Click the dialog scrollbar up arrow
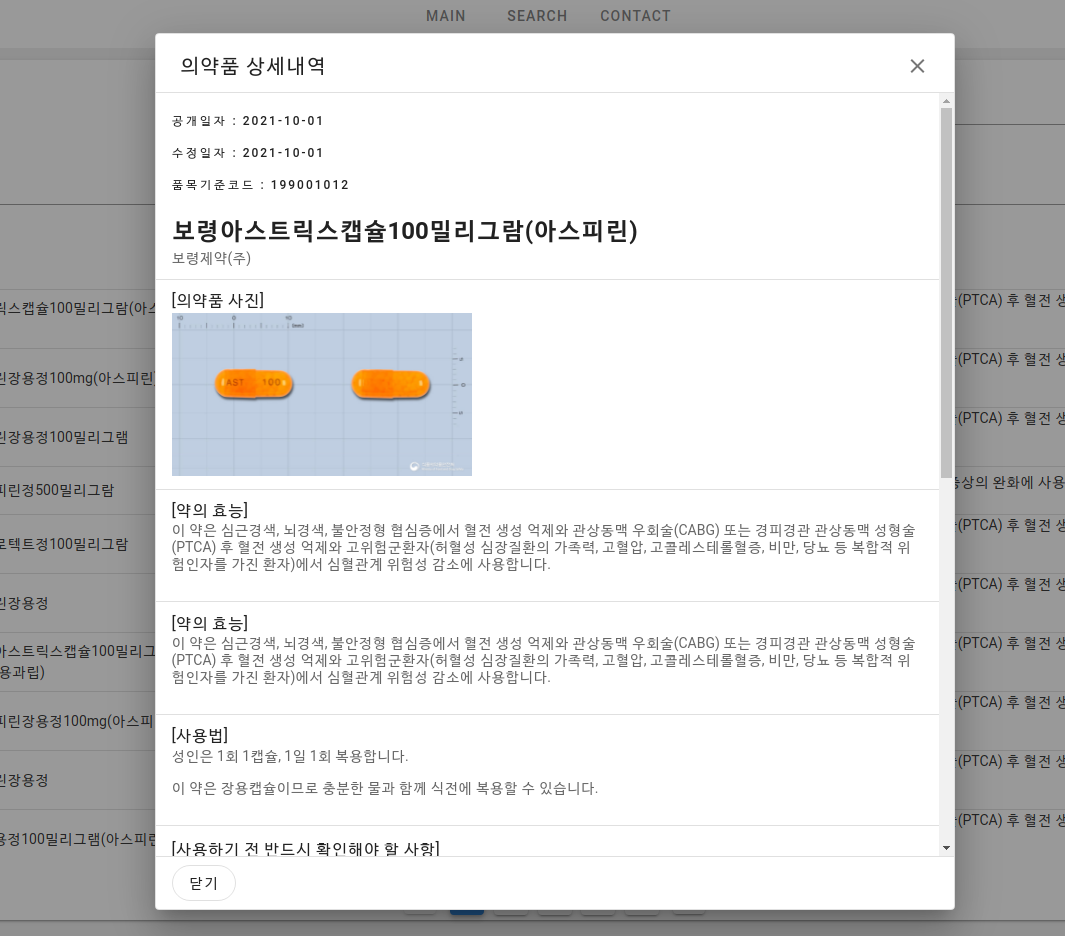Screen dimensions: 1065x936 pos(946,101)
